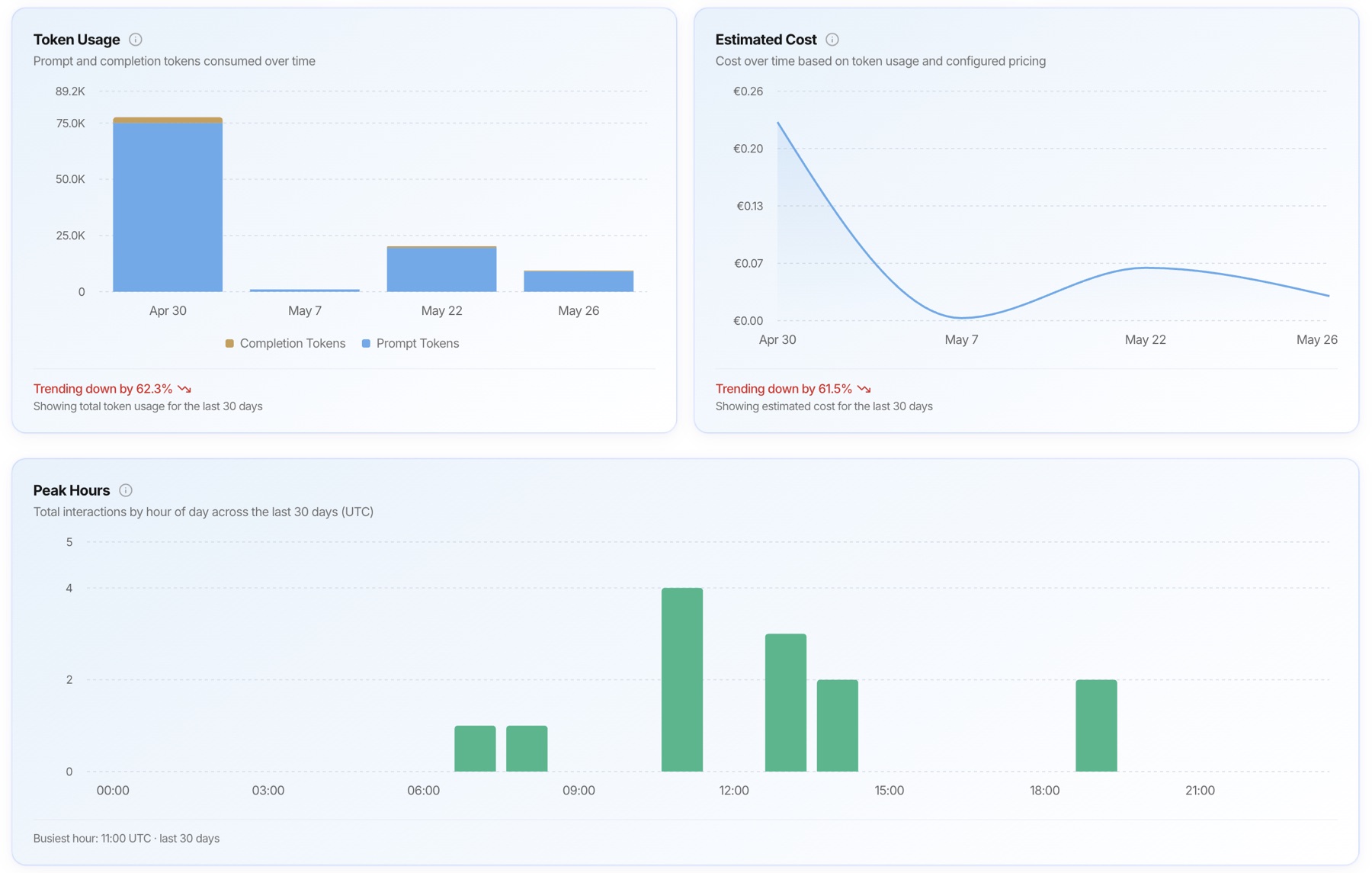The height and width of the screenshot is (873, 1372).
Task: Click the 'Completion Tokens' legend label
Action: pyautogui.click(x=293, y=344)
